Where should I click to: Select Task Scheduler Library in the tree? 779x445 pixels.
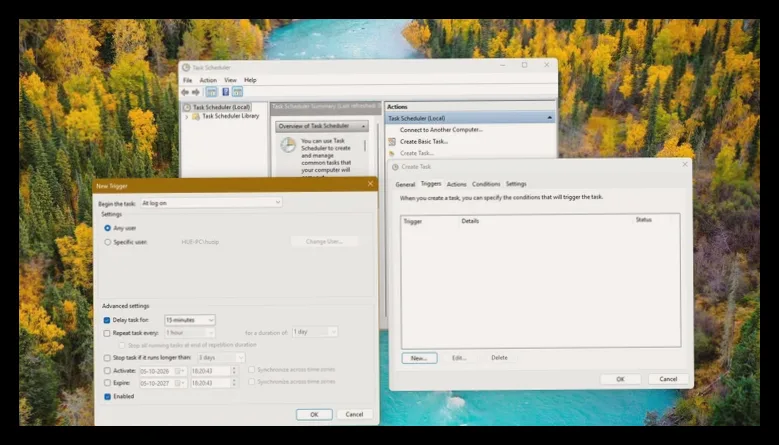click(x=231, y=116)
